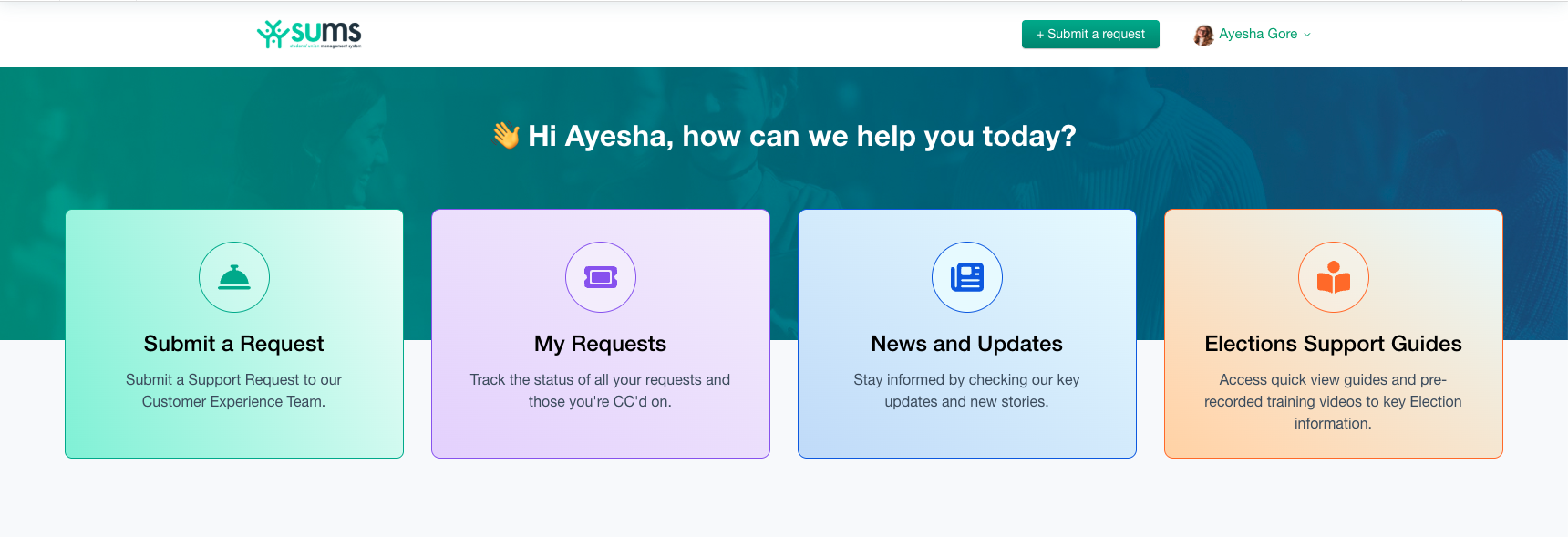The width and height of the screenshot is (1568, 537).
Task: Click the orange book reader icon
Action: [1334, 277]
